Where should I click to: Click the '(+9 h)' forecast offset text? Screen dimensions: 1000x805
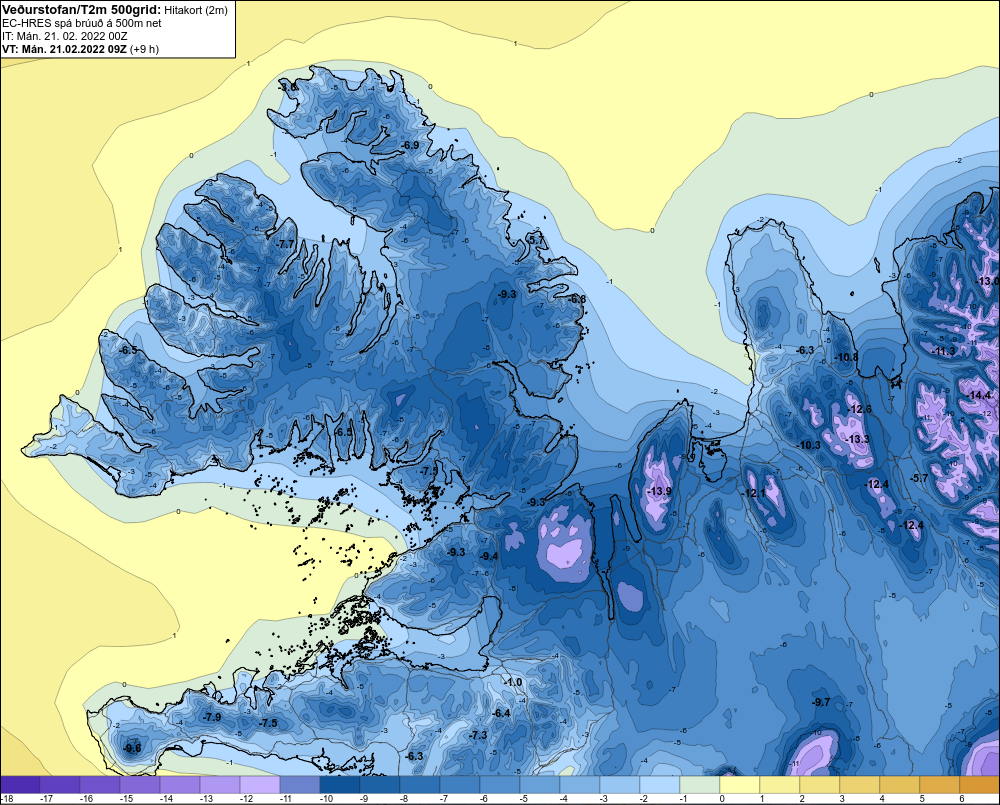pyautogui.click(x=144, y=49)
